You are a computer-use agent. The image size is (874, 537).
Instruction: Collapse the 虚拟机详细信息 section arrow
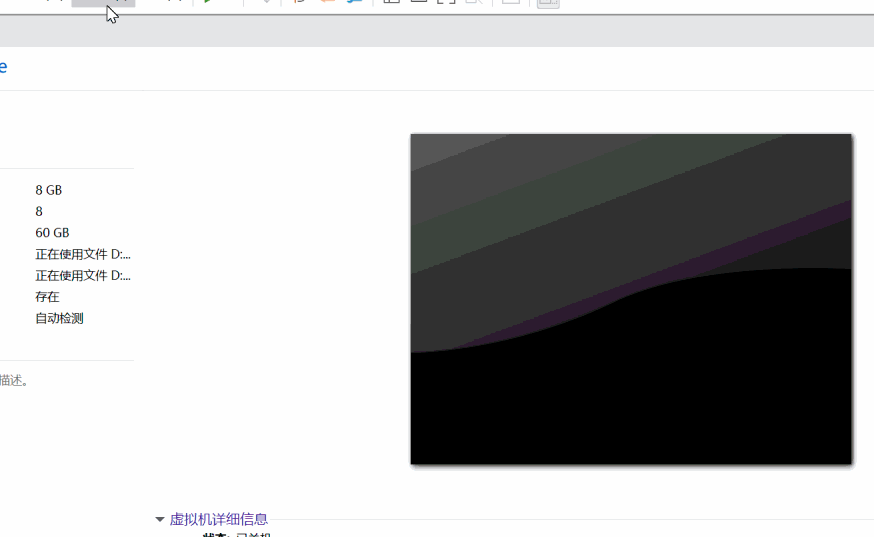point(159,519)
